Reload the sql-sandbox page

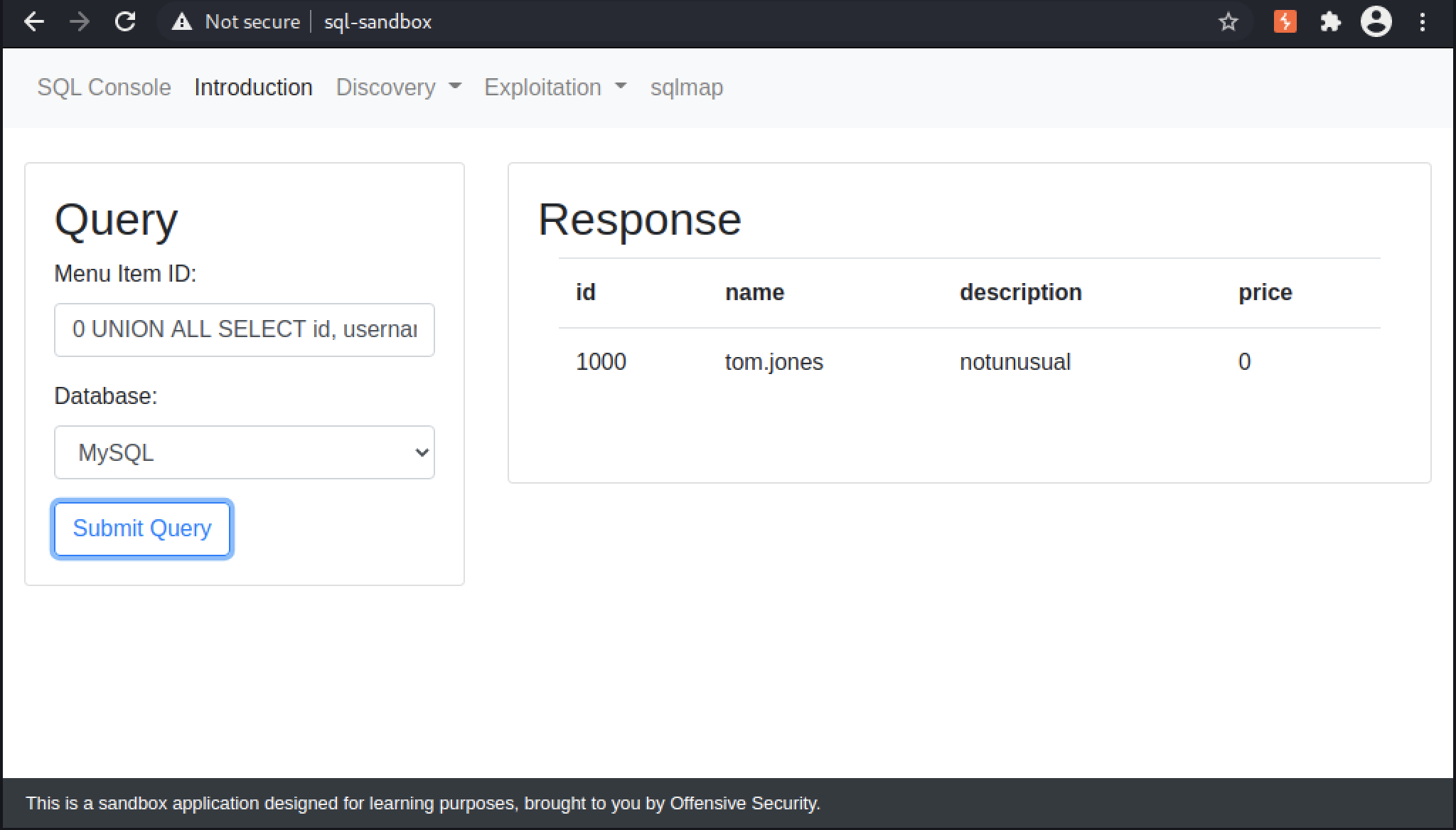click(125, 22)
